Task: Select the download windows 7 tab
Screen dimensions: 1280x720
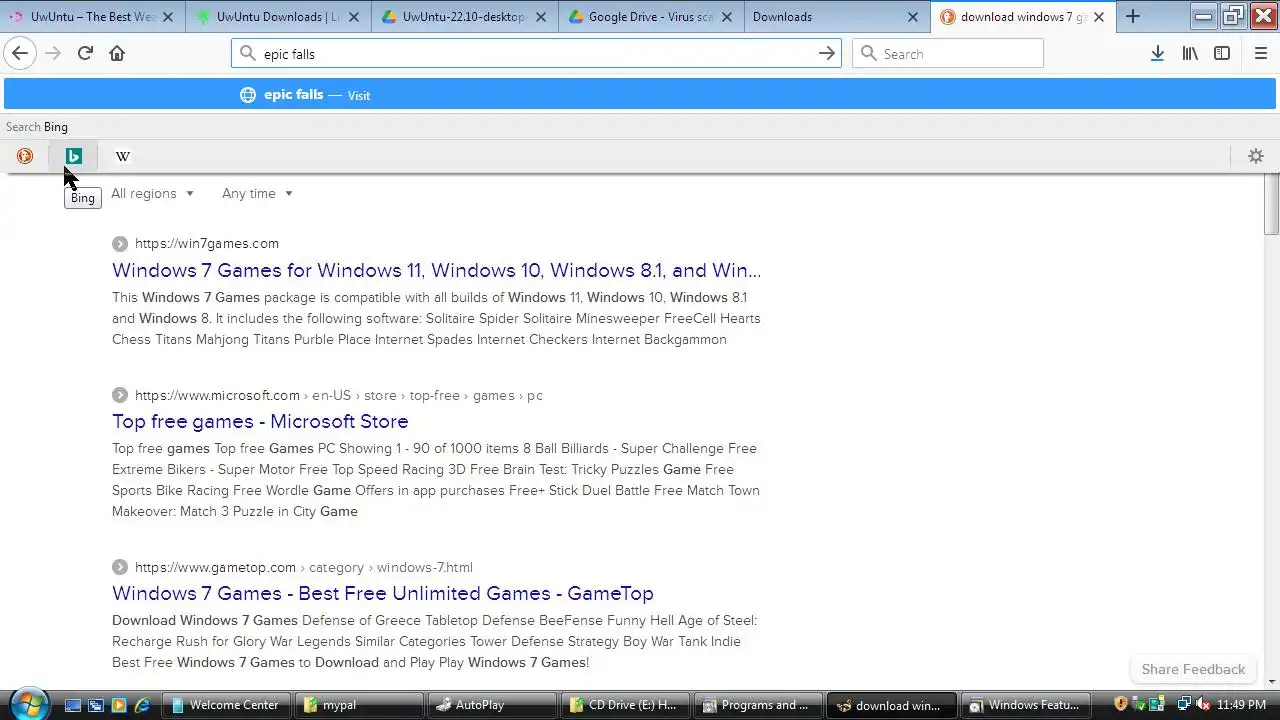Action: tap(1022, 17)
